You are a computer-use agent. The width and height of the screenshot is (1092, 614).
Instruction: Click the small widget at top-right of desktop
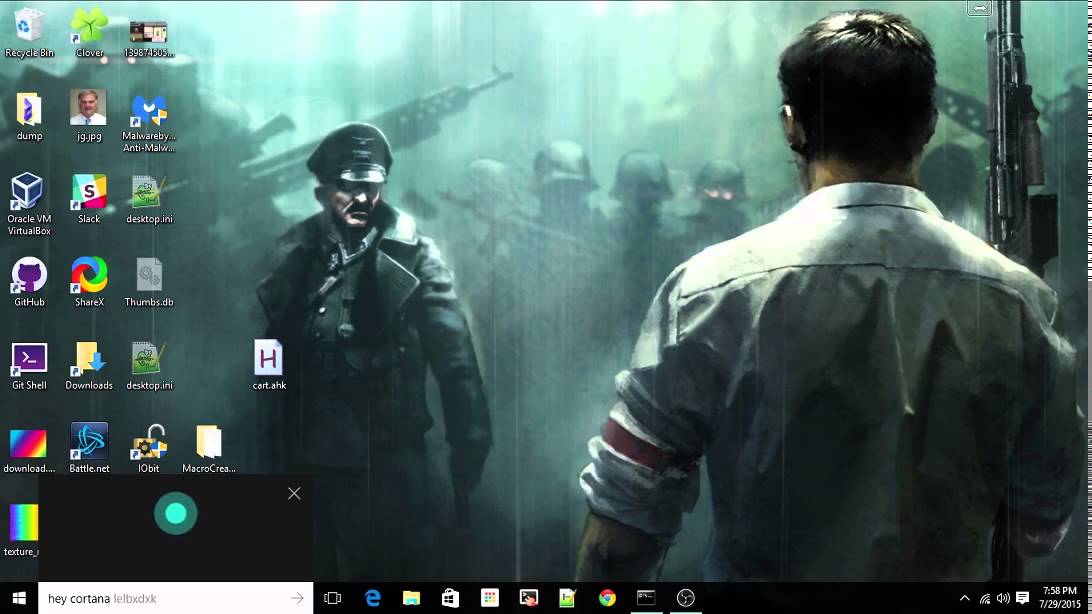[x=978, y=8]
